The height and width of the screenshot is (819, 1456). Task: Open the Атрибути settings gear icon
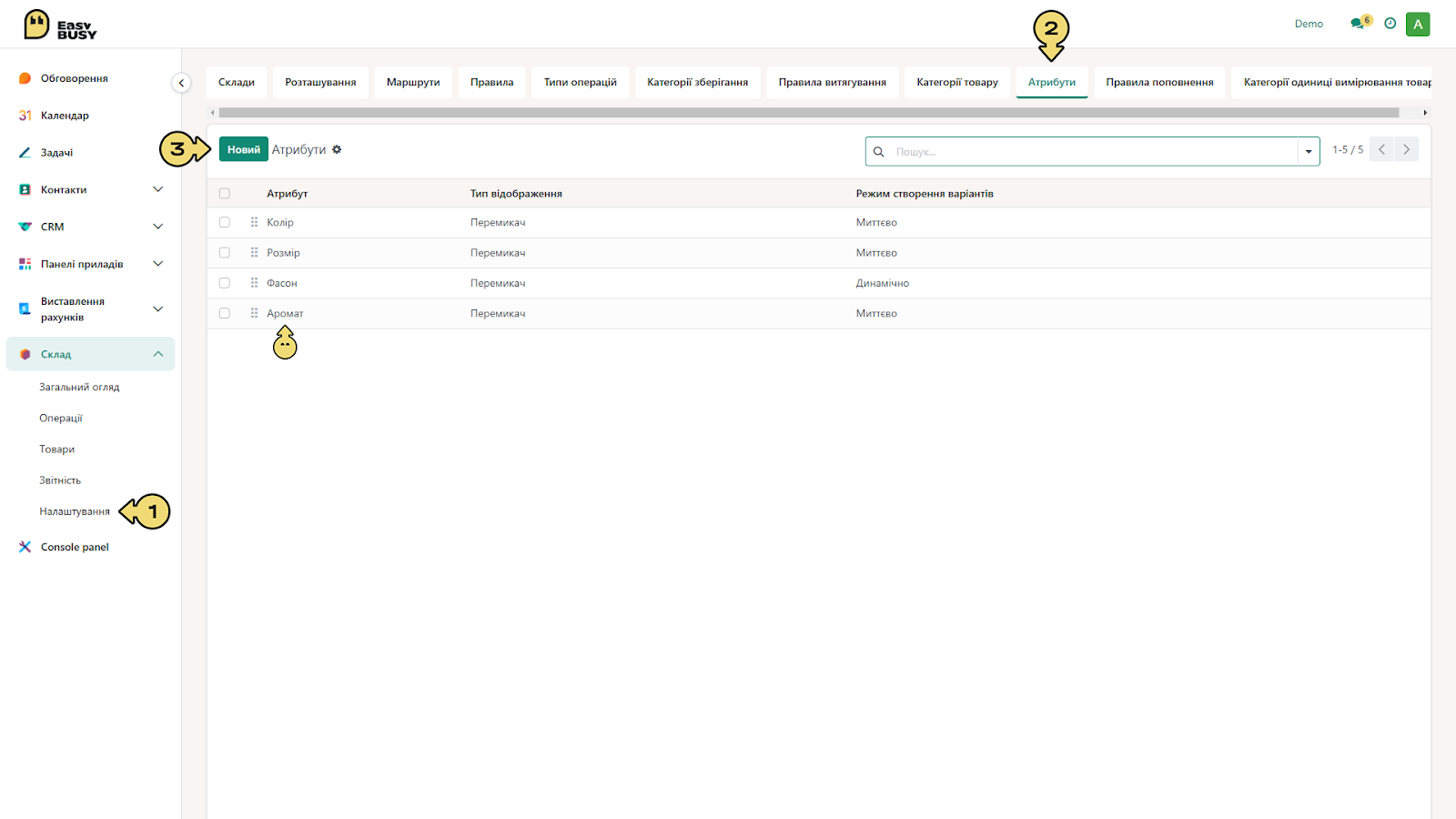(337, 149)
